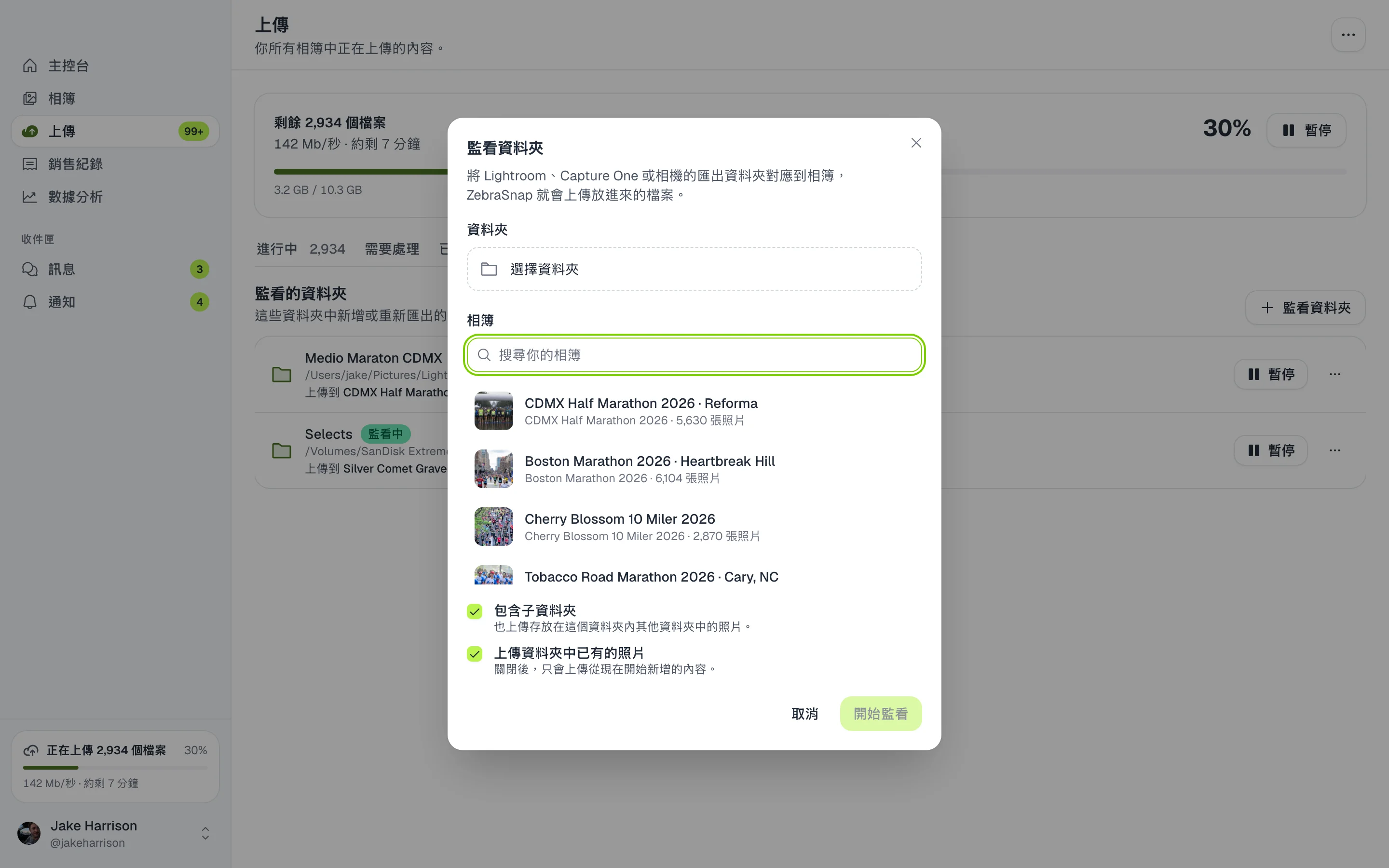Toggle the 上傳資料夾中已有的照片 checkbox
Viewport: 1389px width, 868px height.
coord(475,654)
